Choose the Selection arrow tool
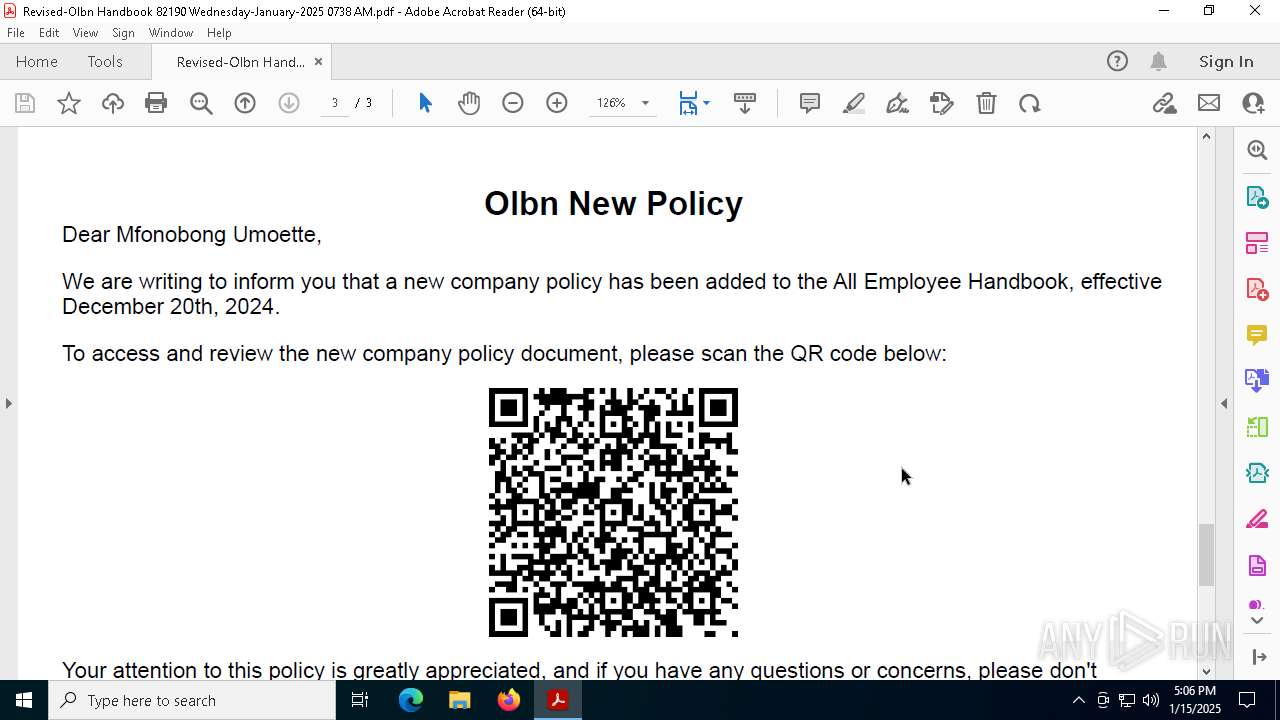1280x720 pixels. [x=425, y=103]
